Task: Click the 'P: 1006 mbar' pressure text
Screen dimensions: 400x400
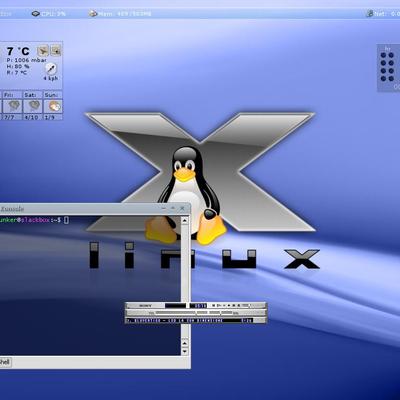Action: tap(27, 60)
